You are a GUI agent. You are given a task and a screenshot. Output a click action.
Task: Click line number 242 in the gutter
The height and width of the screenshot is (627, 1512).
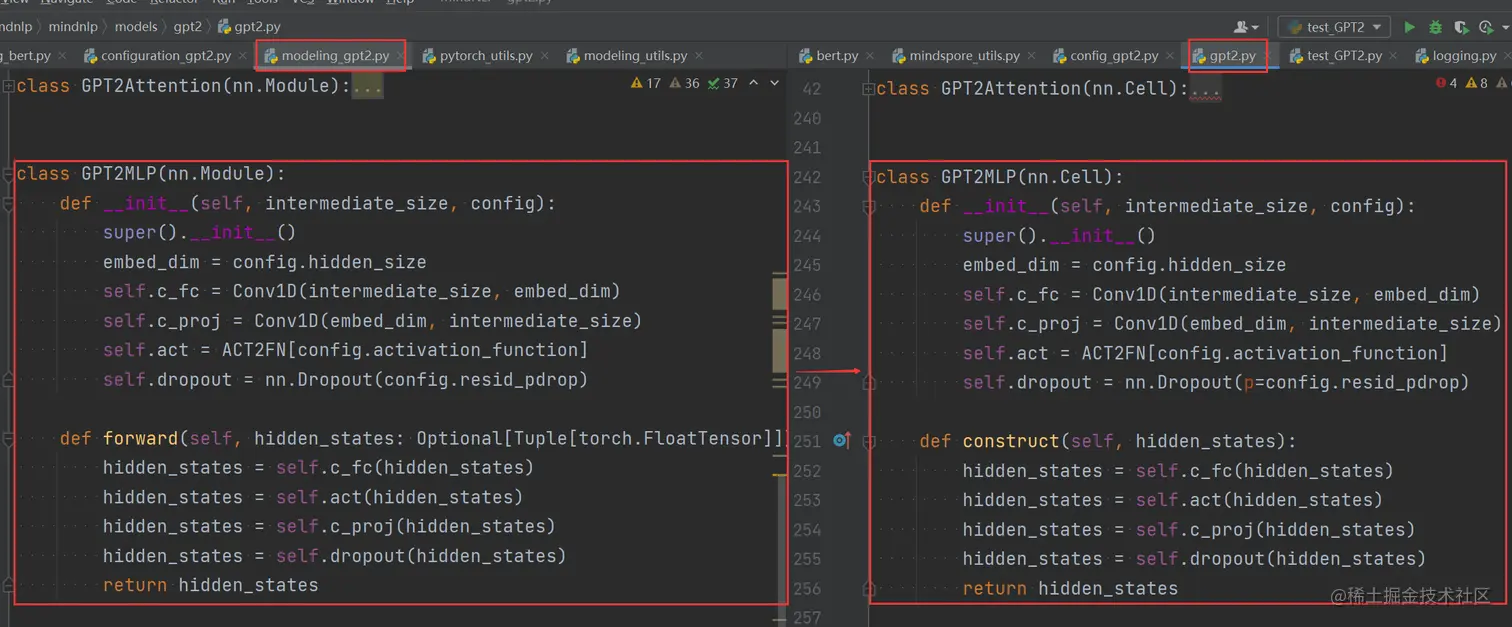[806, 177]
